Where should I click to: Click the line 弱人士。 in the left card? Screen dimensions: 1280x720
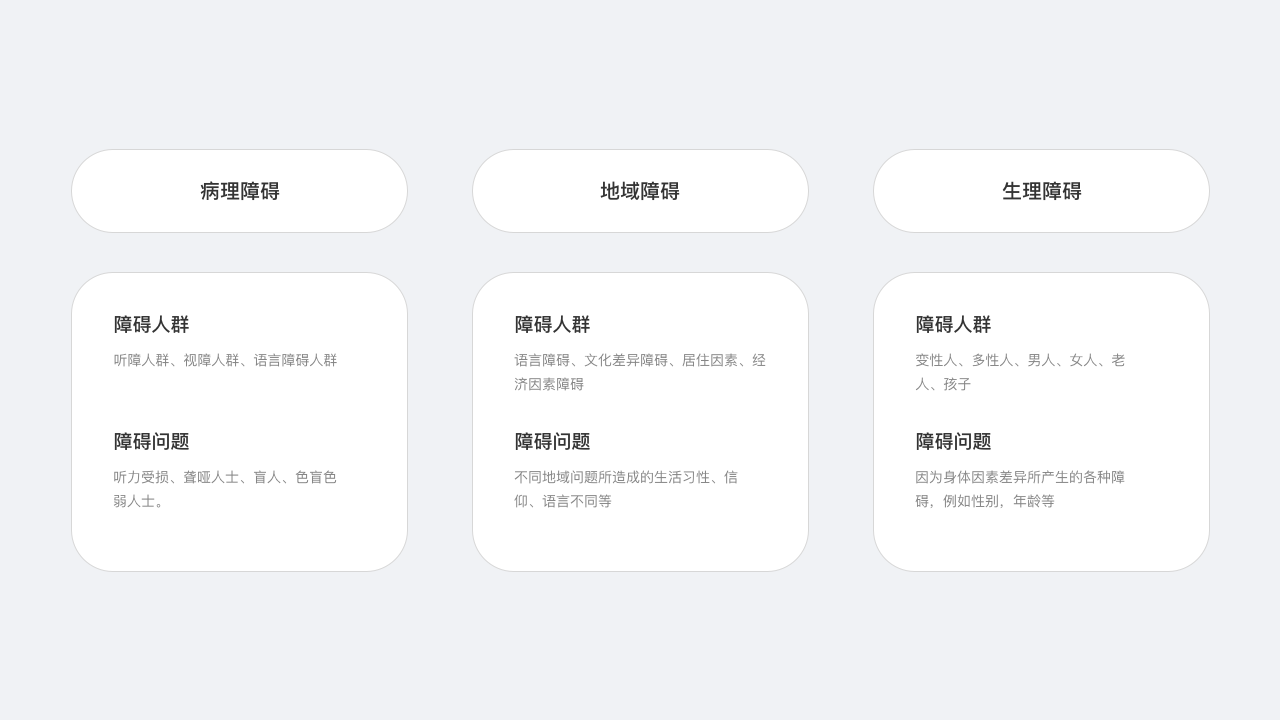click(x=139, y=501)
